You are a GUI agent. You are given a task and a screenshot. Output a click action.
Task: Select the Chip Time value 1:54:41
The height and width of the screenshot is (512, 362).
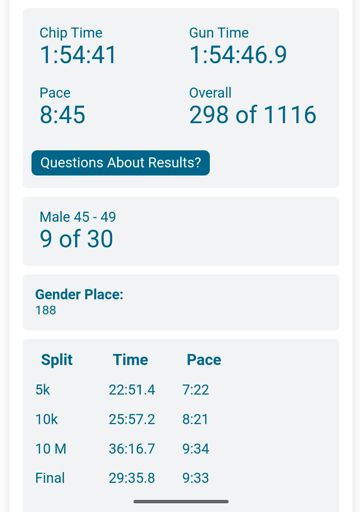[78, 55]
